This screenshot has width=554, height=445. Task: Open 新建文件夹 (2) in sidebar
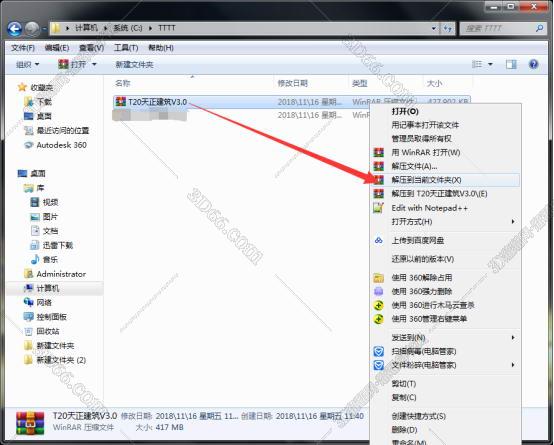coord(61,360)
